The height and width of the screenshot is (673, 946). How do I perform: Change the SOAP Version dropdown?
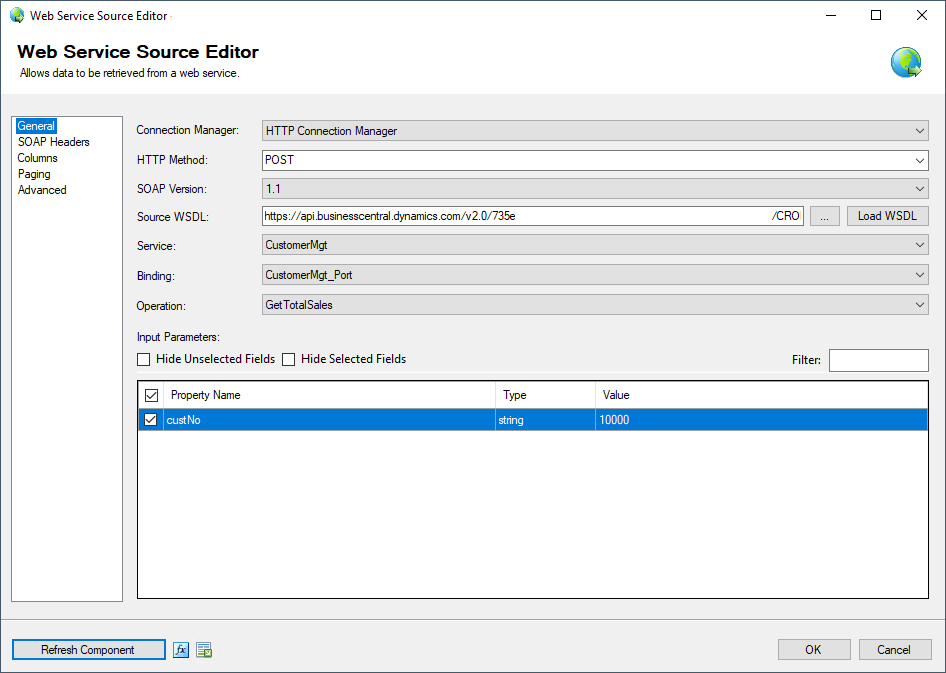(921, 188)
